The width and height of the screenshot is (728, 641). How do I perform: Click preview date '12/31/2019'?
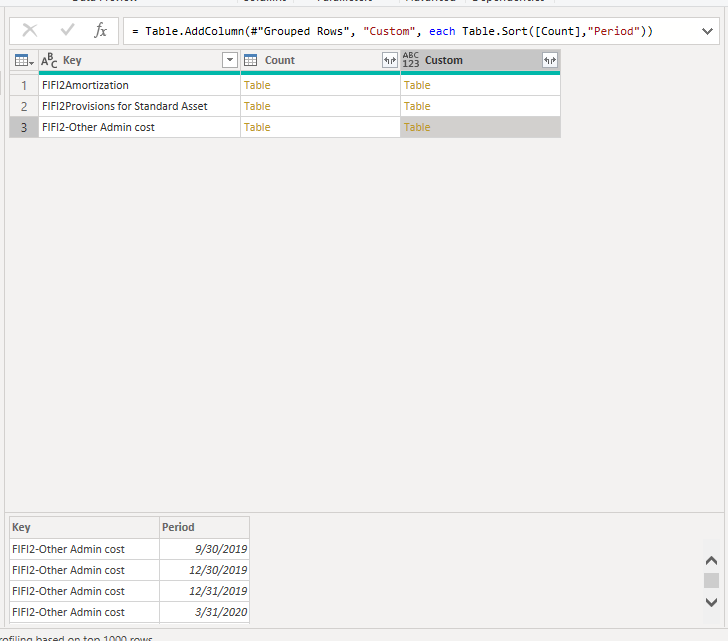[x=204, y=591]
